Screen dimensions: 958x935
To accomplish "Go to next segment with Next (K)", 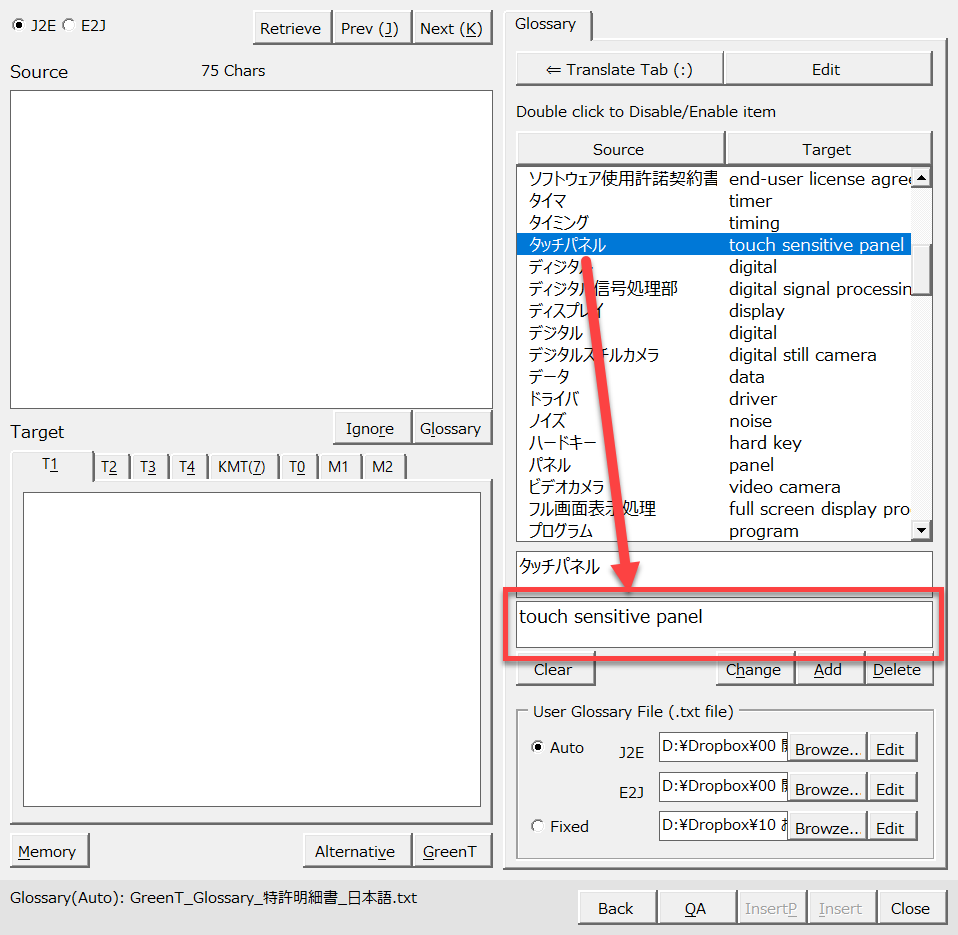I will click(x=450, y=29).
